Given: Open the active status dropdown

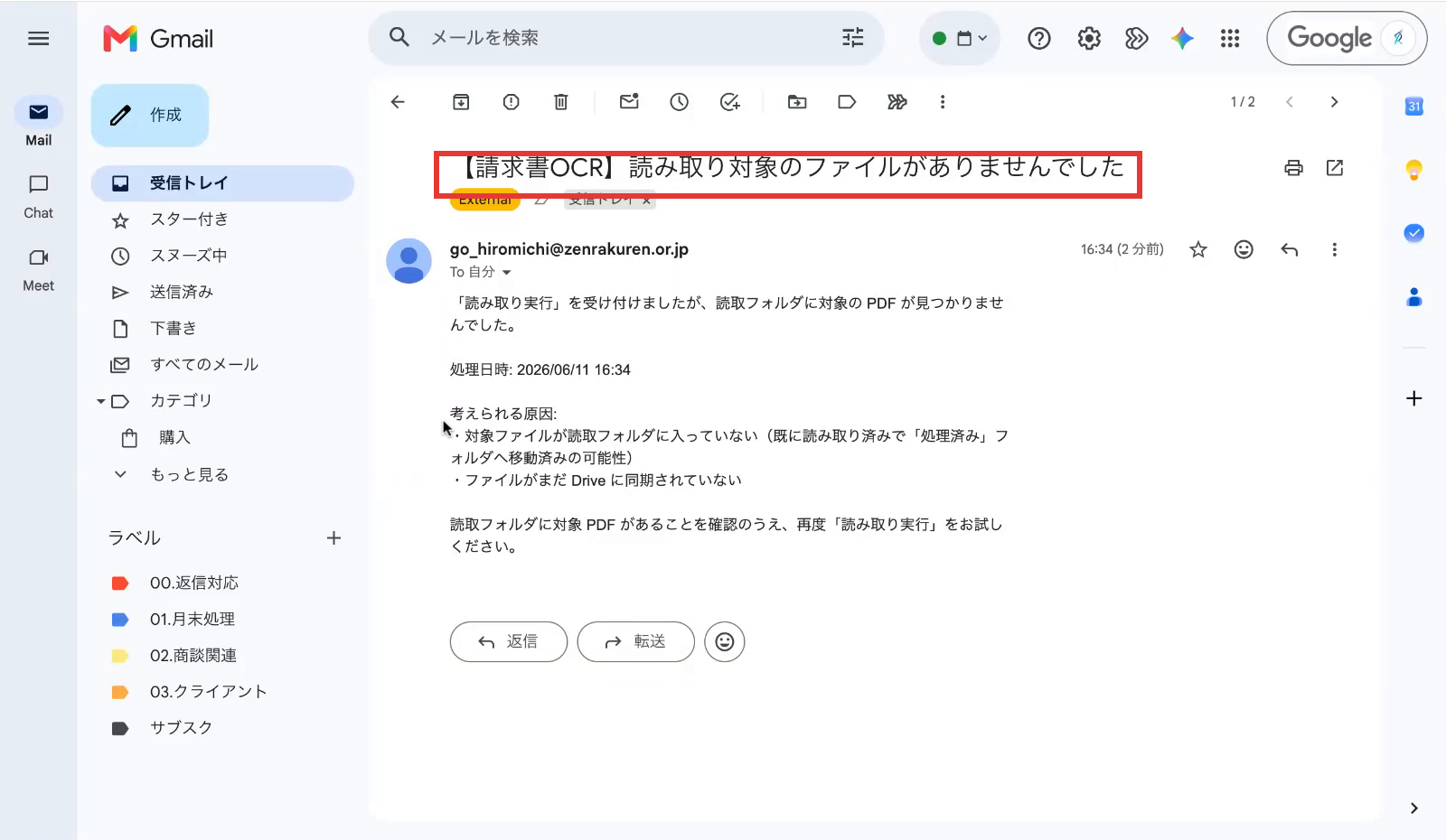Looking at the screenshot, I should (x=960, y=38).
